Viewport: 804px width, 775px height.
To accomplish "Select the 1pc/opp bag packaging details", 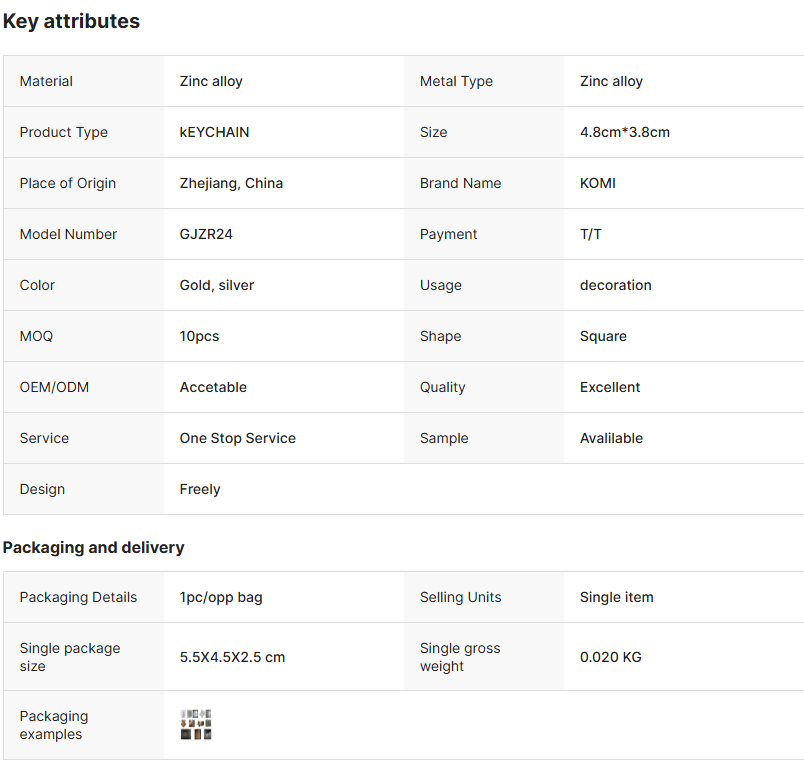I will click(x=221, y=597).
